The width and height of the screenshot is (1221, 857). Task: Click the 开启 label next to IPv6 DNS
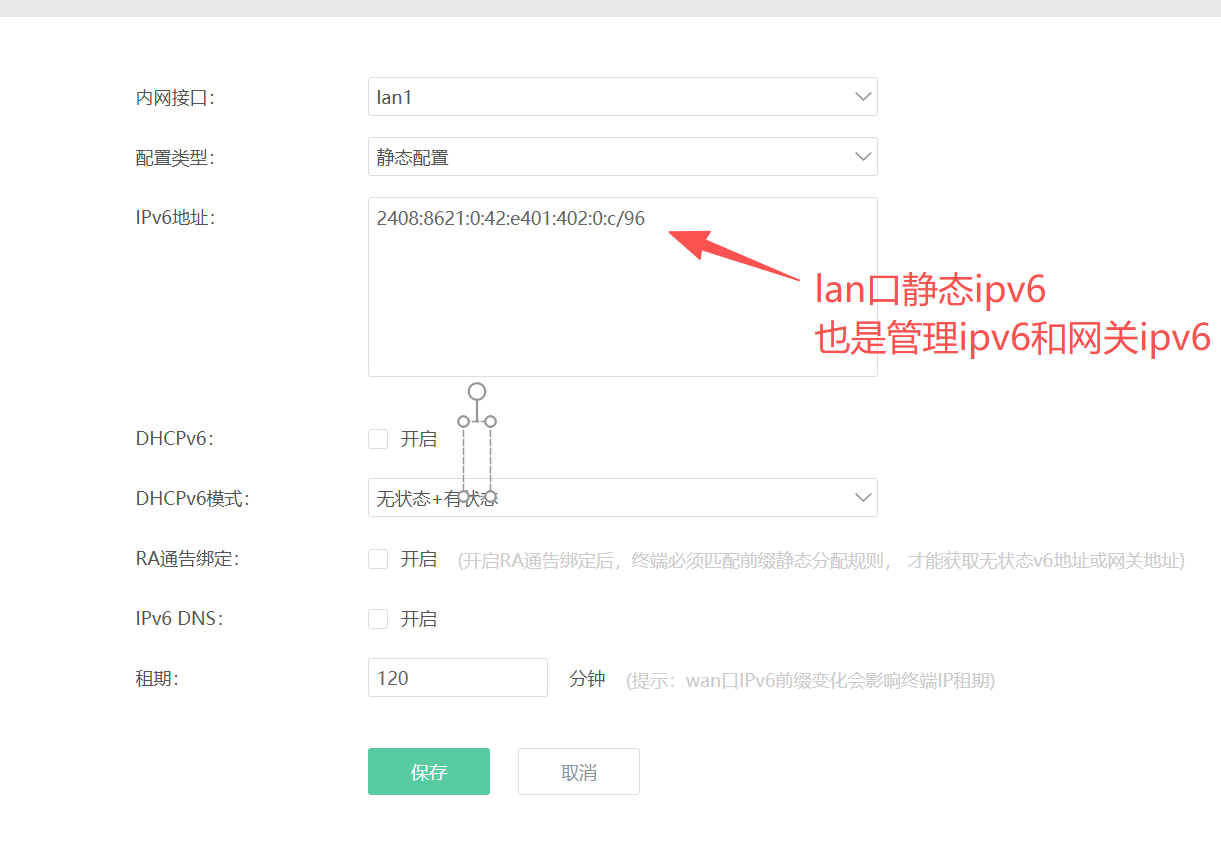coord(419,619)
